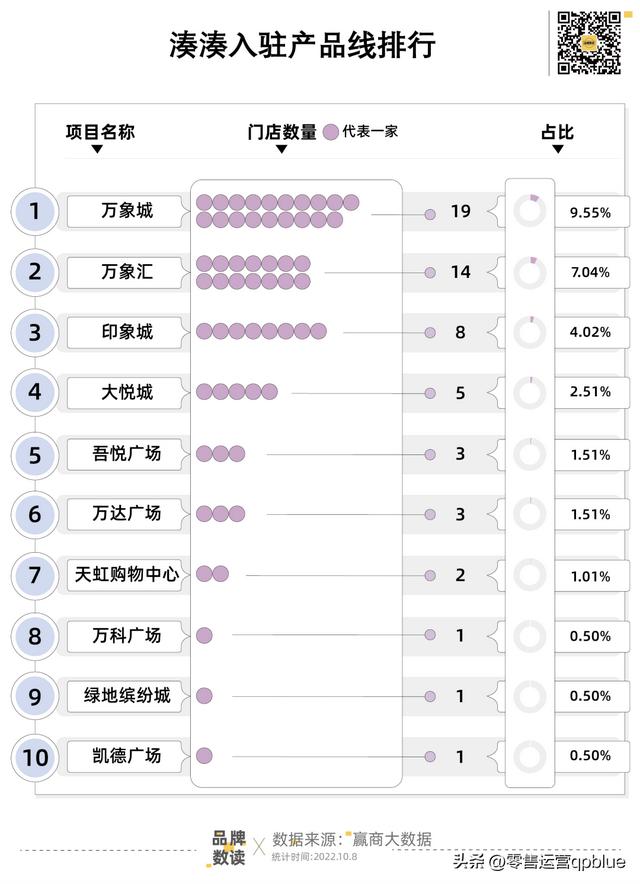The width and height of the screenshot is (640, 884).
Task: Click the store count 19 for 万象城
Action: (461, 211)
